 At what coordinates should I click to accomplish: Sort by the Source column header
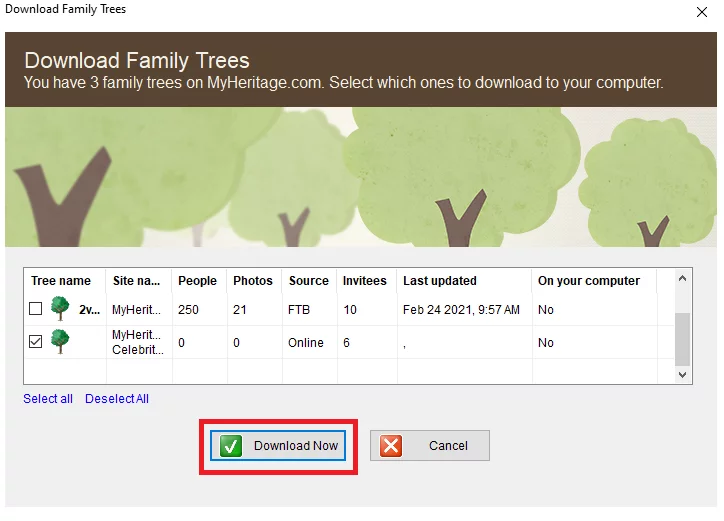point(310,281)
